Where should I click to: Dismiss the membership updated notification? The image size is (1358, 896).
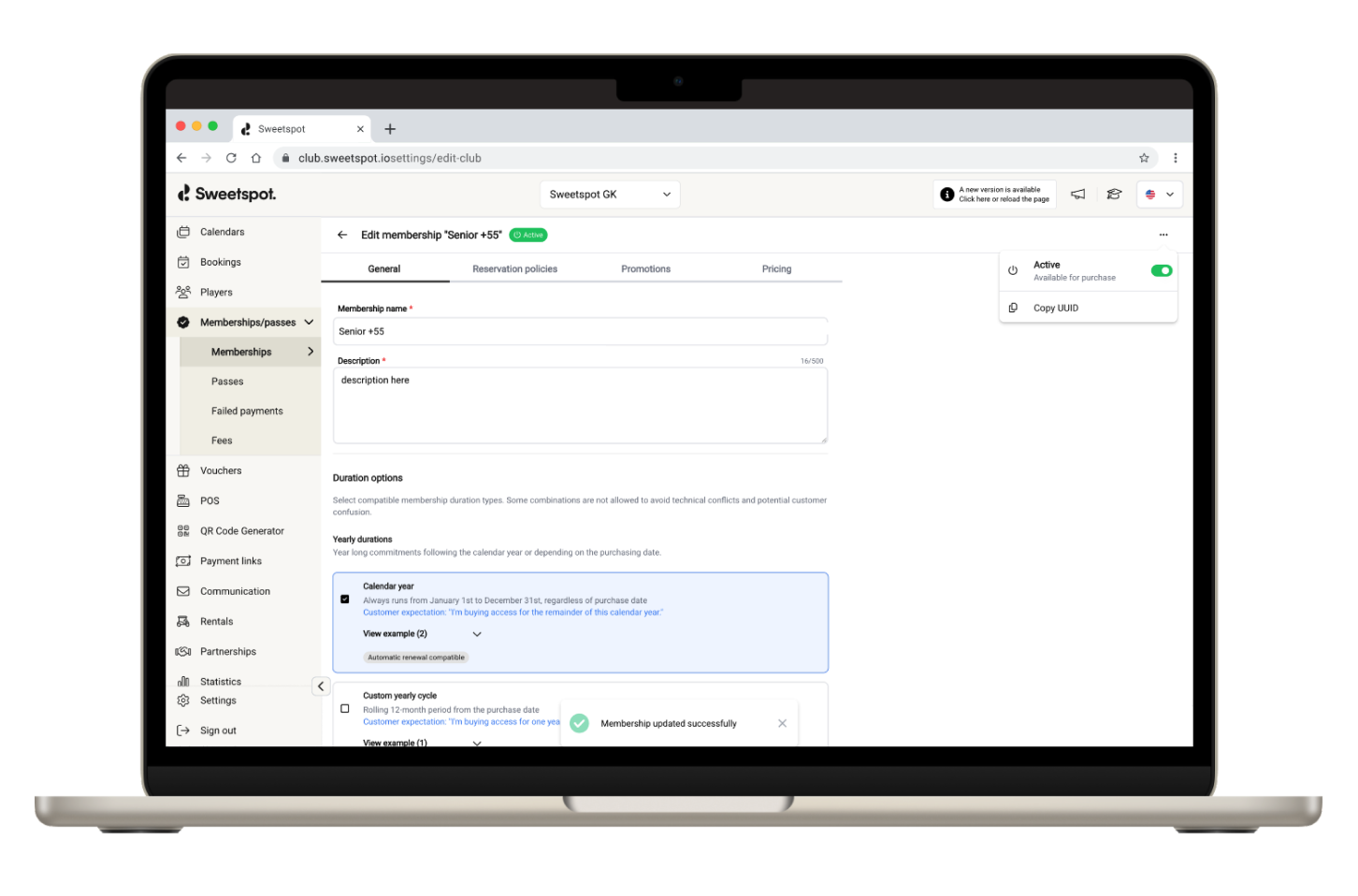click(782, 723)
